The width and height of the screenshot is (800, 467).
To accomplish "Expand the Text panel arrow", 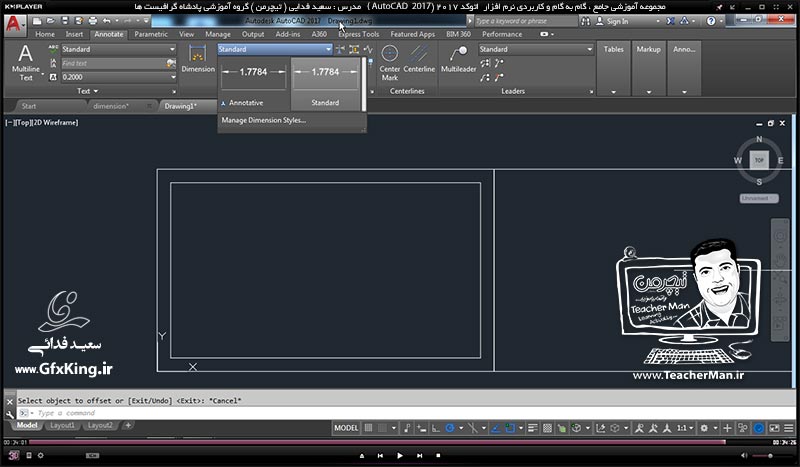I will 95,91.
